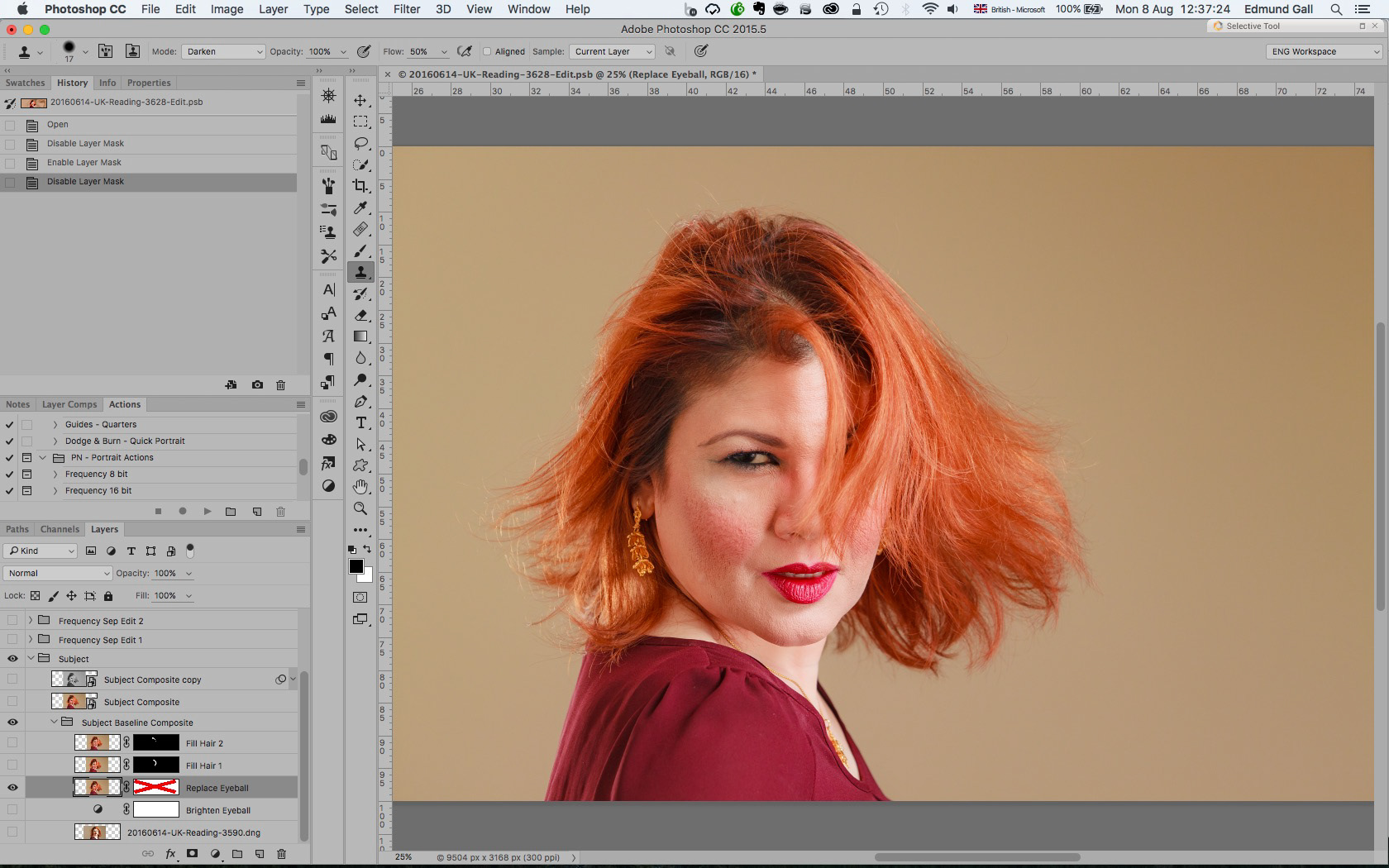This screenshot has height=868, width=1389.
Task: Delete layer with trash icon
Action: pyautogui.click(x=281, y=854)
